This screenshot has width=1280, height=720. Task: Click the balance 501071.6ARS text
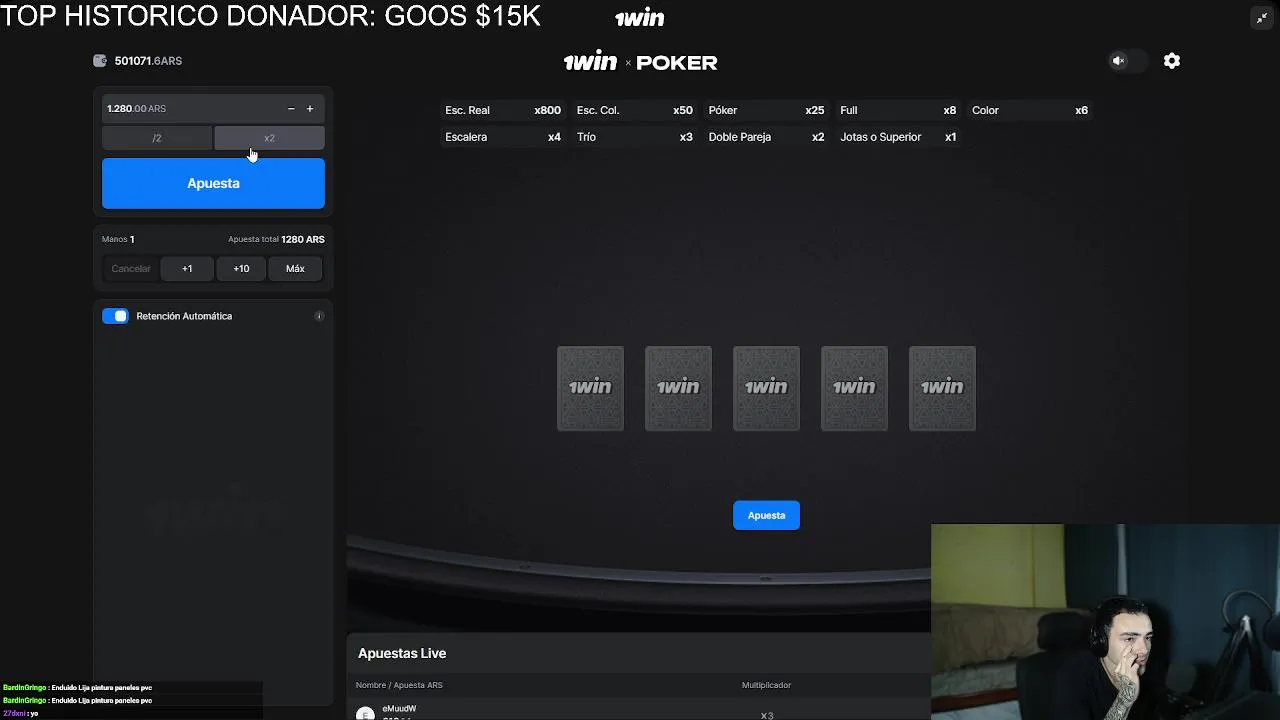pyautogui.click(x=148, y=61)
